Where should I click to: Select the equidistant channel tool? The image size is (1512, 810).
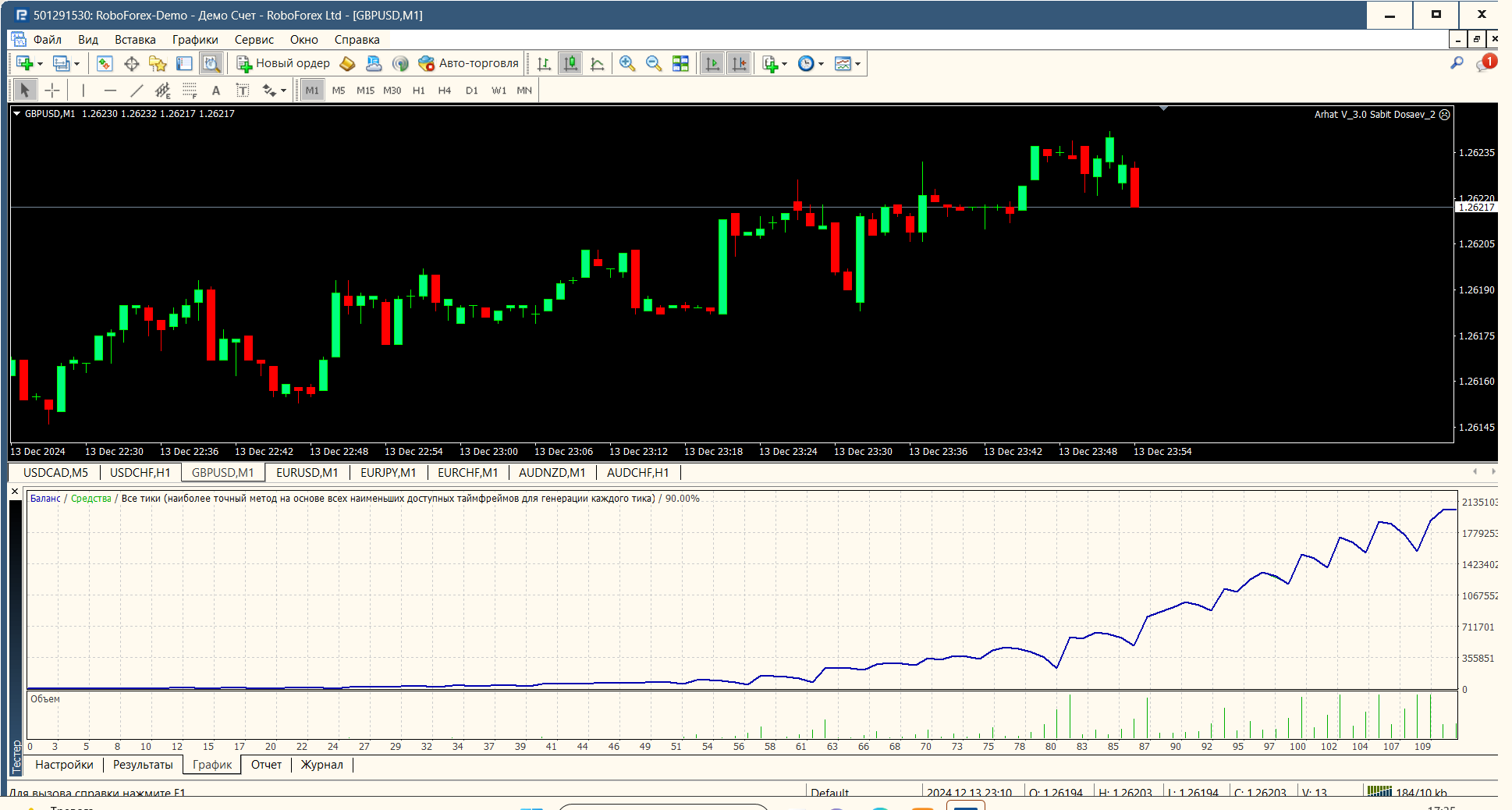click(162, 91)
